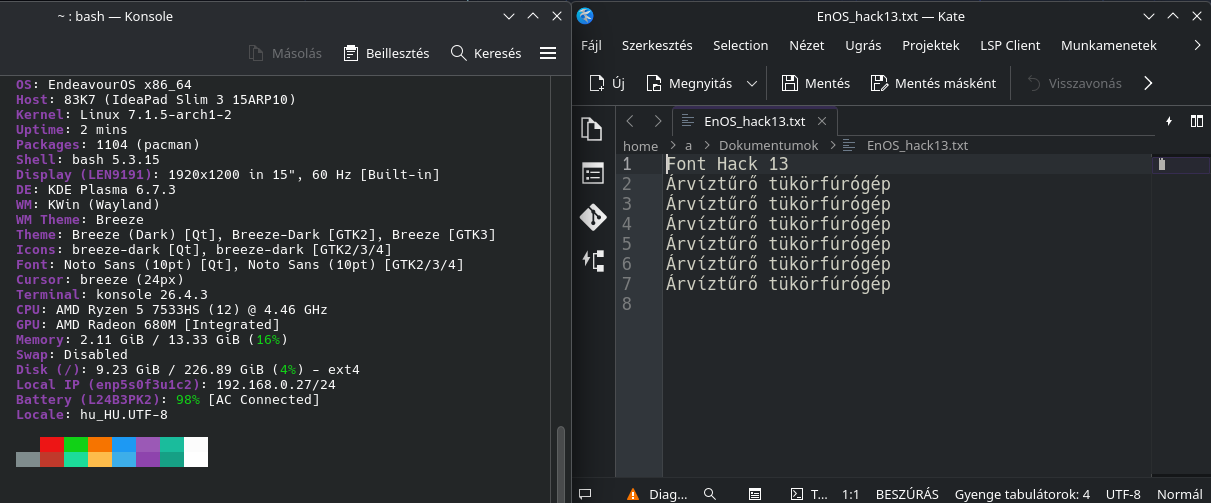Open the Ugrás menu
This screenshot has width=1211, height=503.
click(x=863, y=45)
